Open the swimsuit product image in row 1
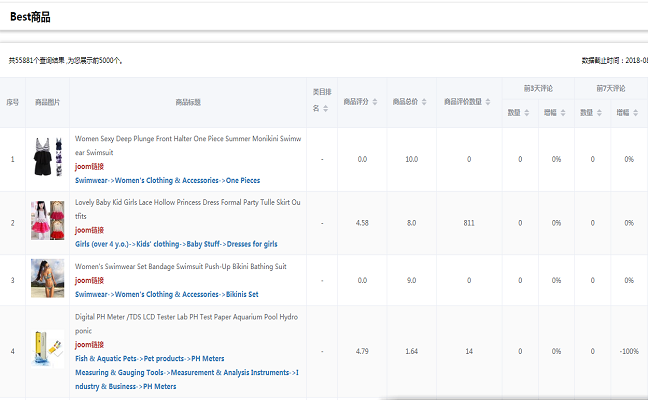Image resolution: width=648 pixels, height=400 pixels. pyautogui.click(x=48, y=157)
